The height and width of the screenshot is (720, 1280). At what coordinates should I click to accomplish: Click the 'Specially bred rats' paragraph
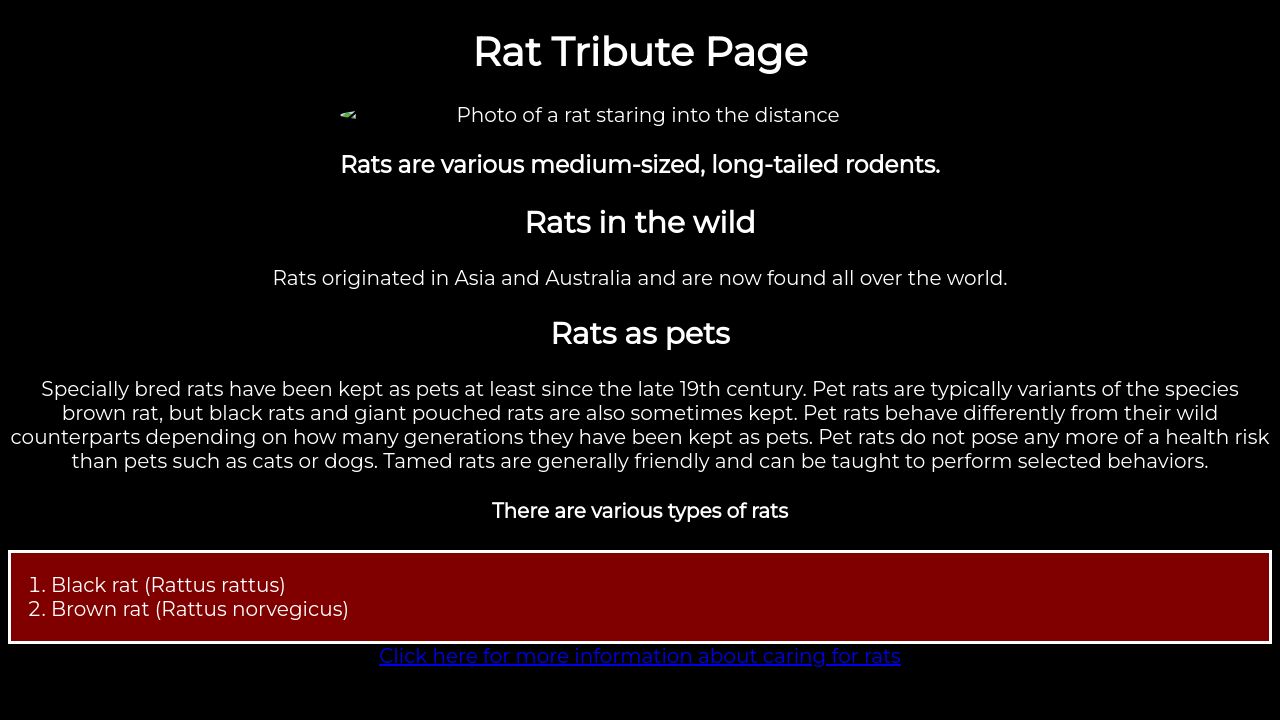(x=640, y=425)
